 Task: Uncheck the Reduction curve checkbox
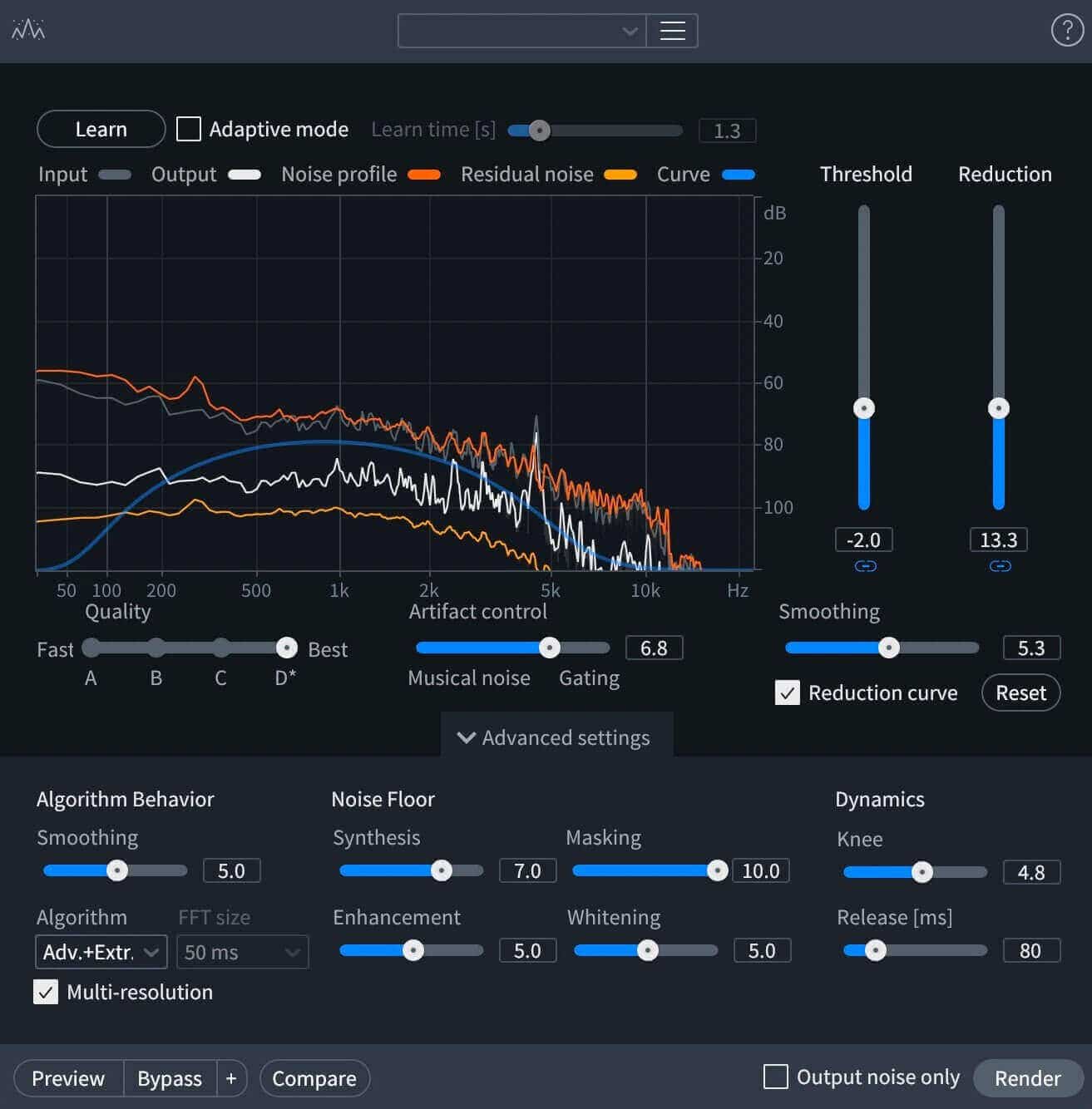tap(788, 693)
